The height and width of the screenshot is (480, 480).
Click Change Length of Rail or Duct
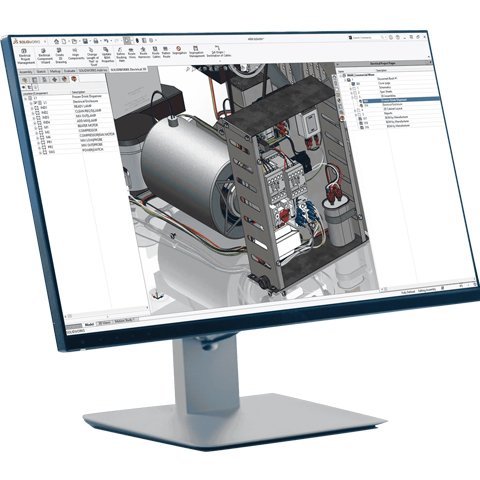[x=92, y=56]
